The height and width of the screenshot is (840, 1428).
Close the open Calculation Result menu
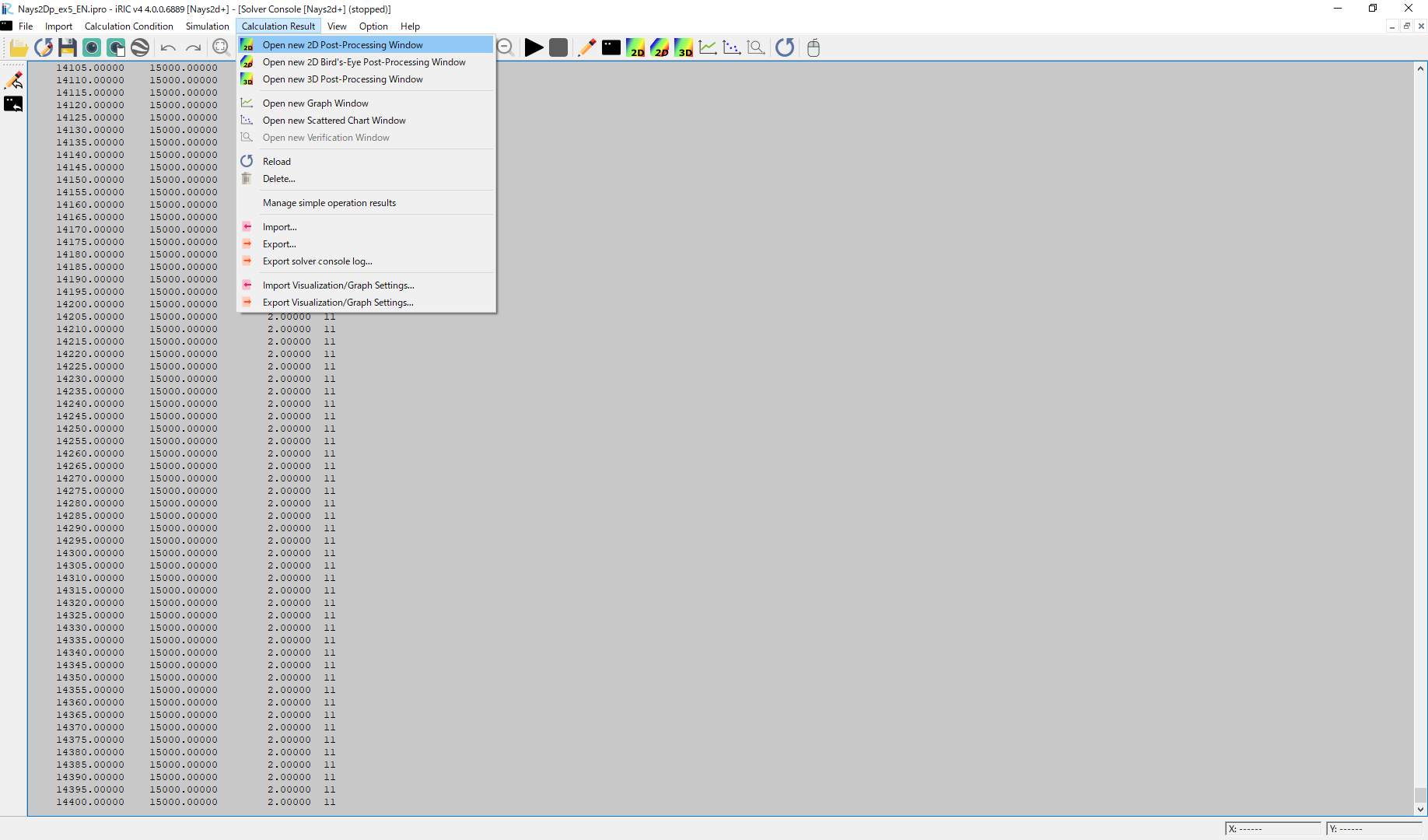pyautogui.click(x=278, y=26)
